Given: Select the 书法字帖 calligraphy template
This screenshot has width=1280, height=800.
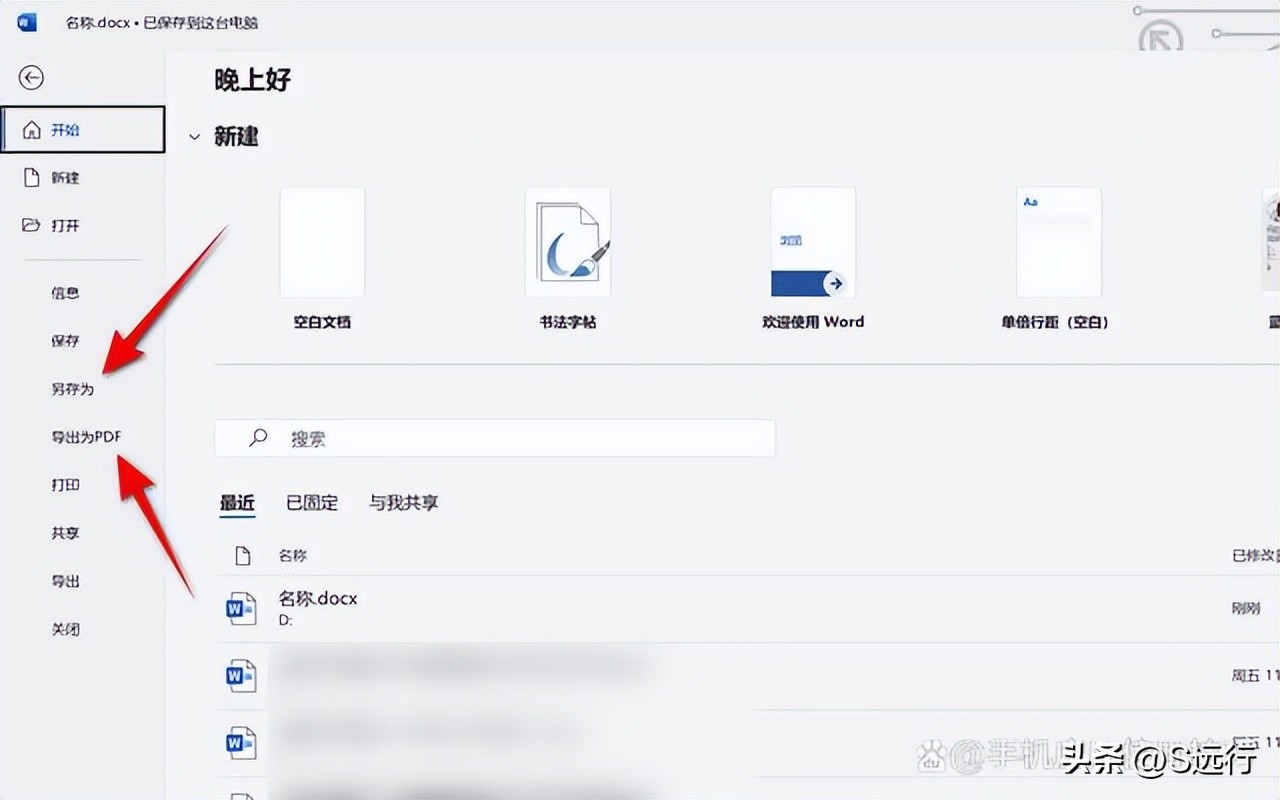Looking at the screenshot, I should tap(567, 241).
